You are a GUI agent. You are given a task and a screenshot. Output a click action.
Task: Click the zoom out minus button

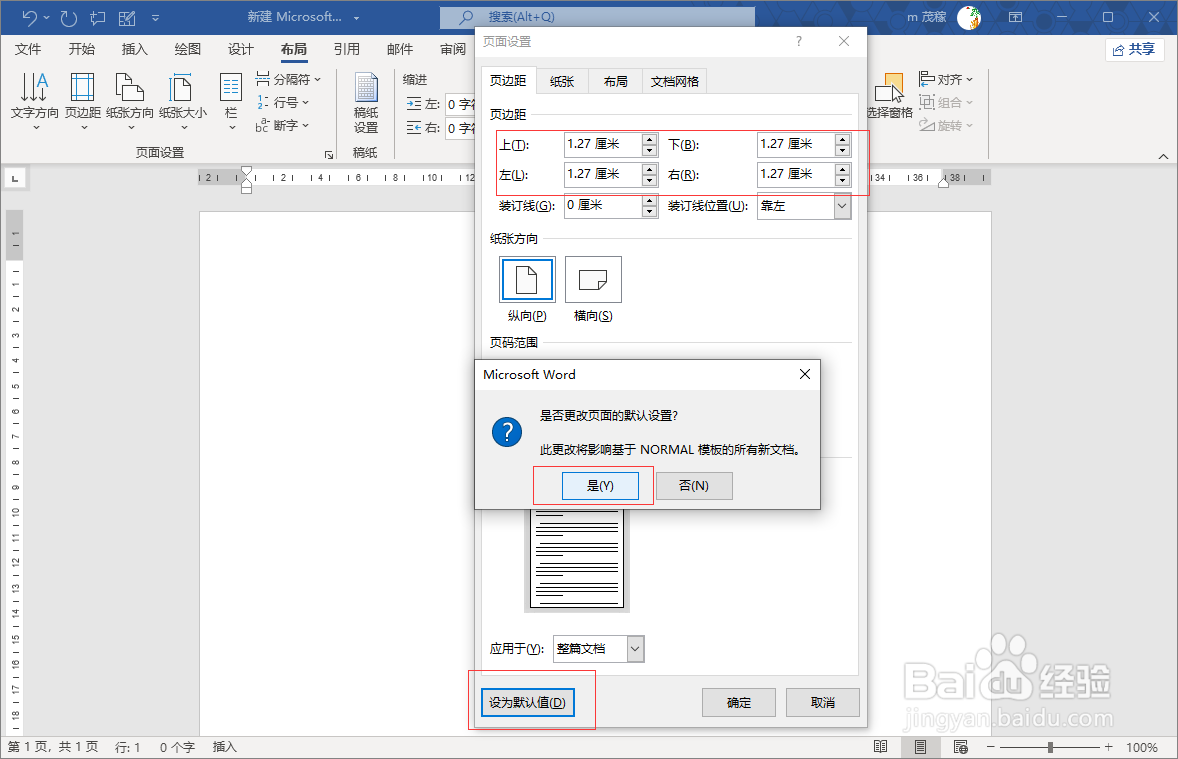991,747
